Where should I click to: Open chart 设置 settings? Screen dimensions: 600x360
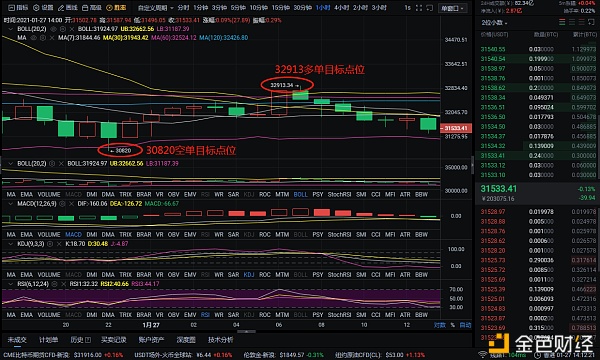(x=43, y=8)
